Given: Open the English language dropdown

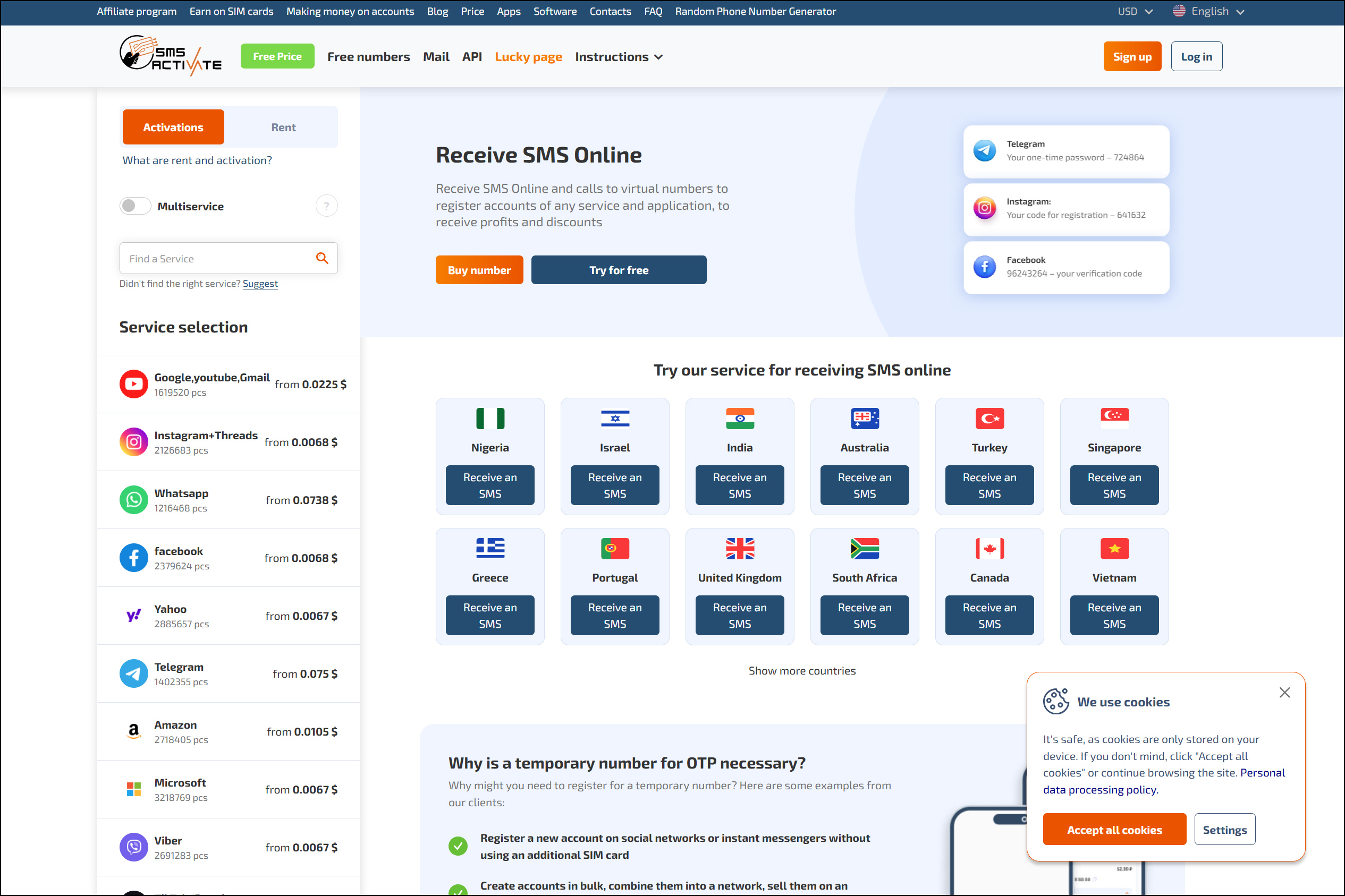Looking at the screenshot, I should 1208,12.
